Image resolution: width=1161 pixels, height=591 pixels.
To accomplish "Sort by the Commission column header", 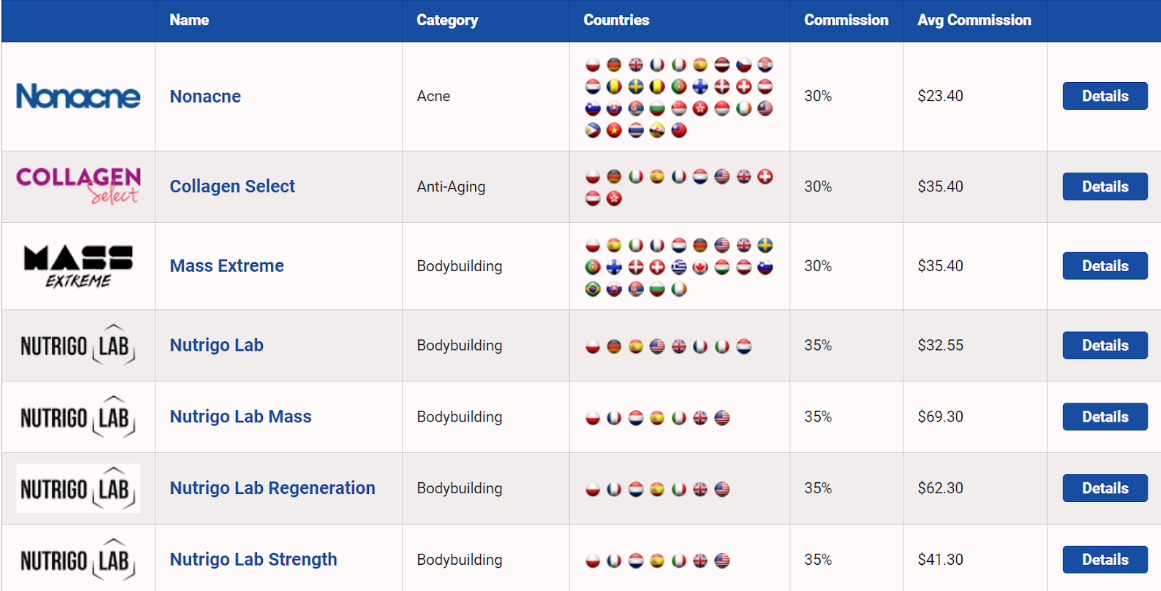I will [846, 20].
